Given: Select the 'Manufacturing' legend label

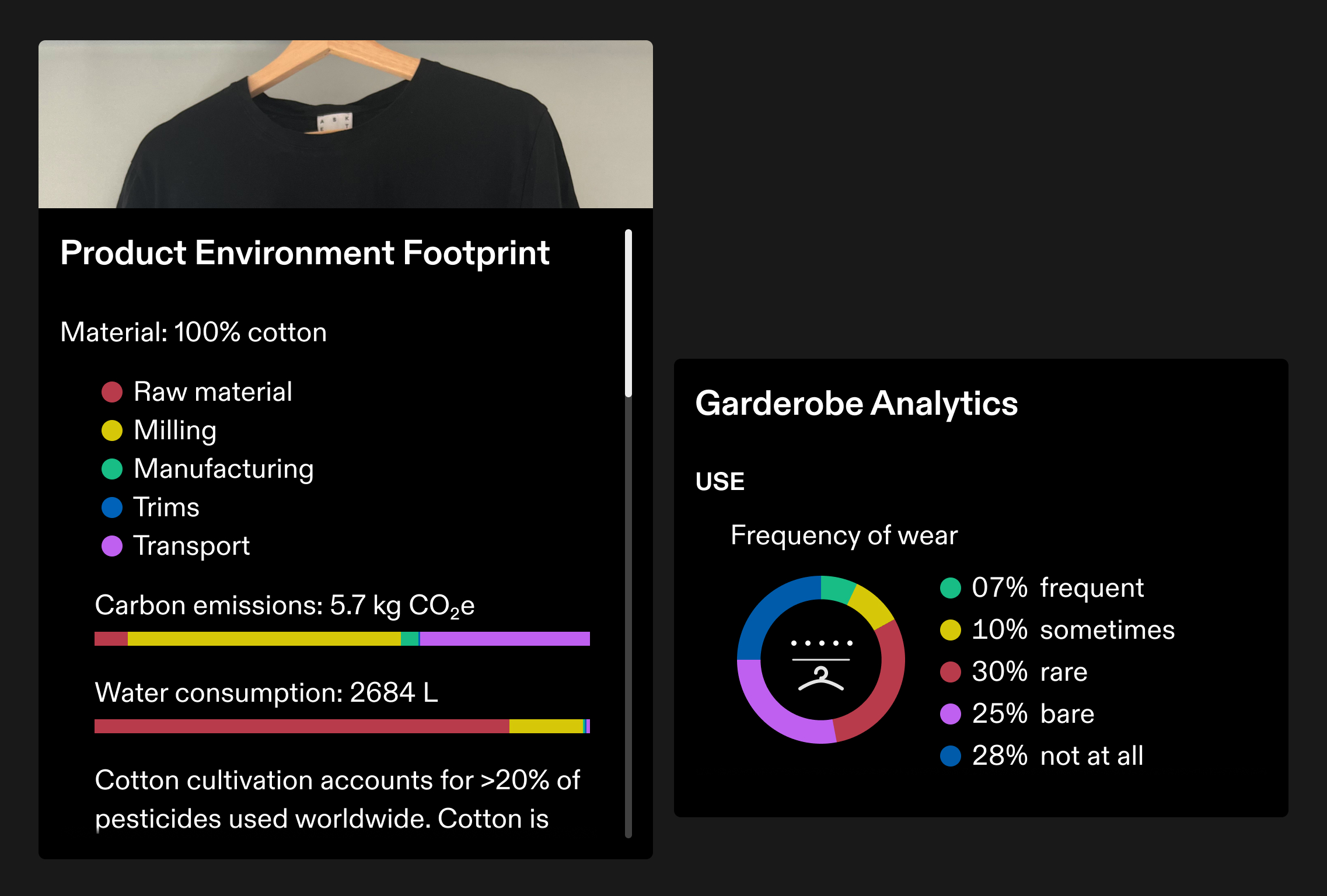Looking at the screenshot, I should 224,469.
